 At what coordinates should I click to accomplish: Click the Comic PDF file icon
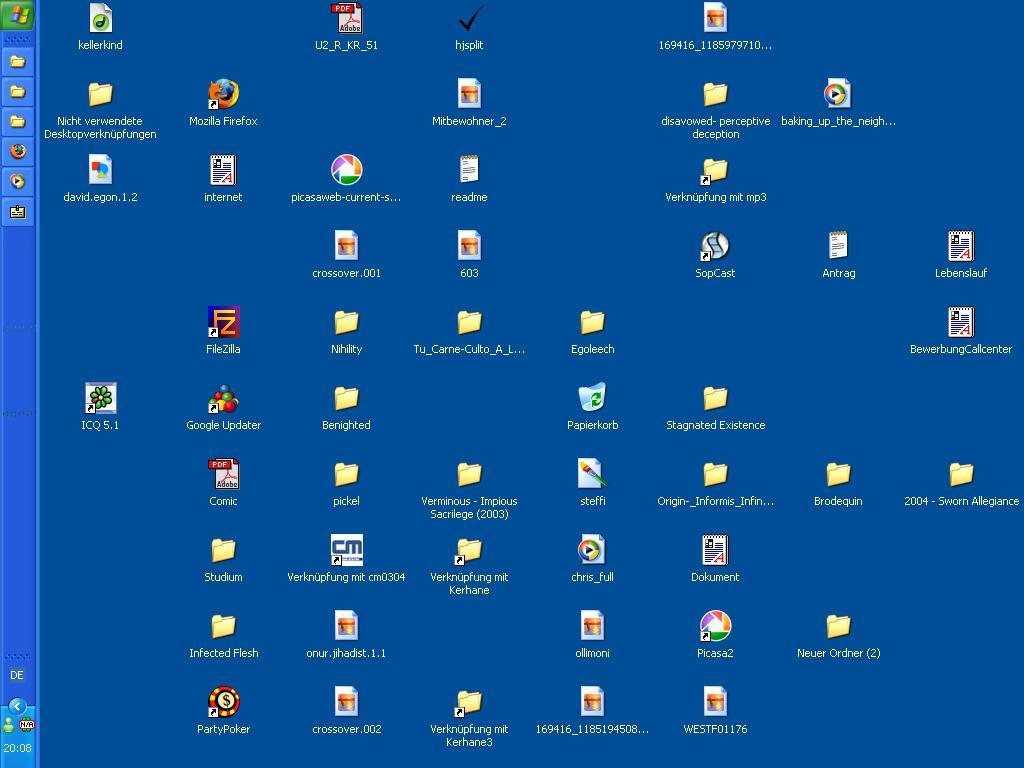coord(223,475)
